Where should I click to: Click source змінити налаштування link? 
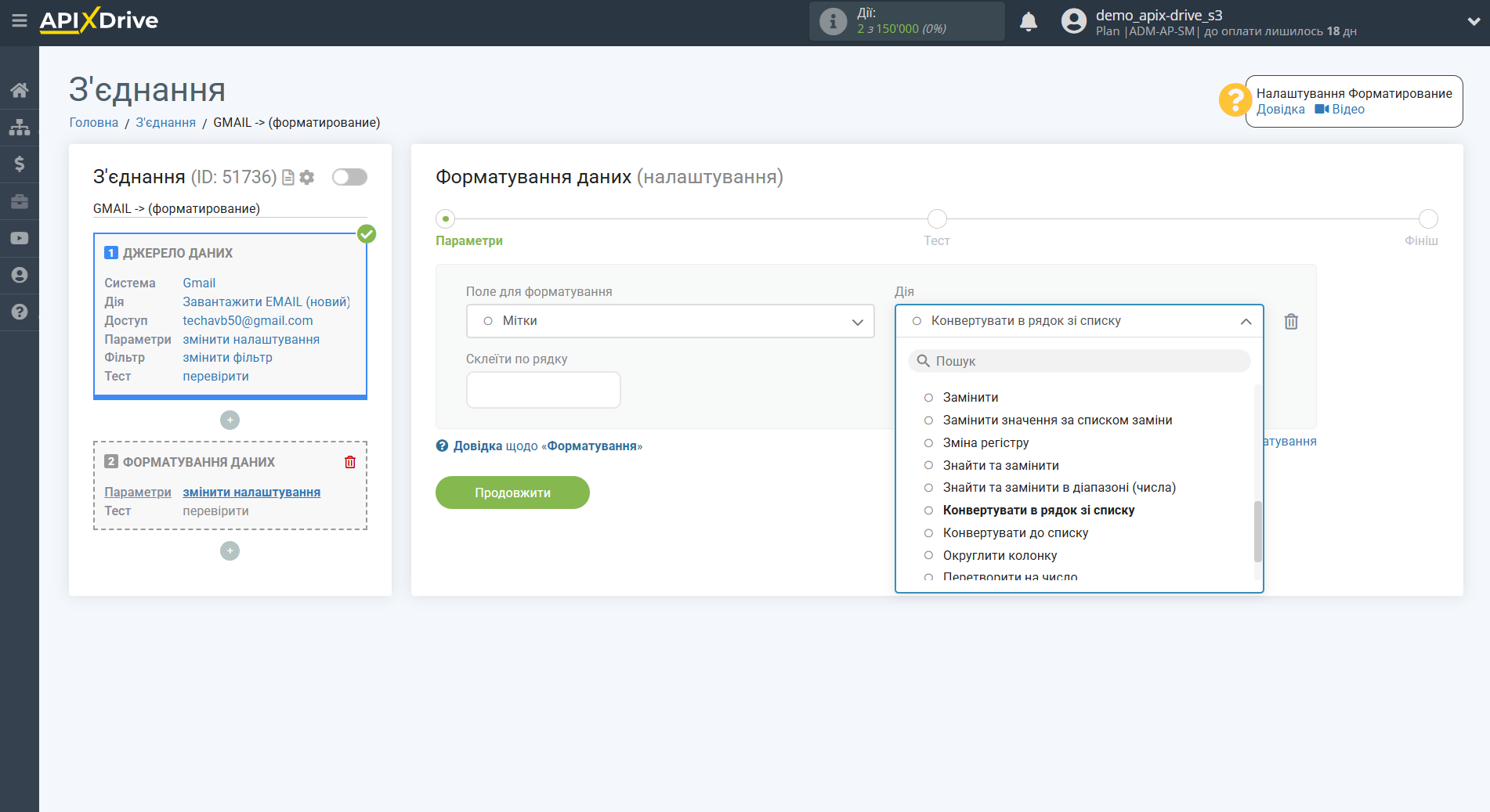coord(251,339)
